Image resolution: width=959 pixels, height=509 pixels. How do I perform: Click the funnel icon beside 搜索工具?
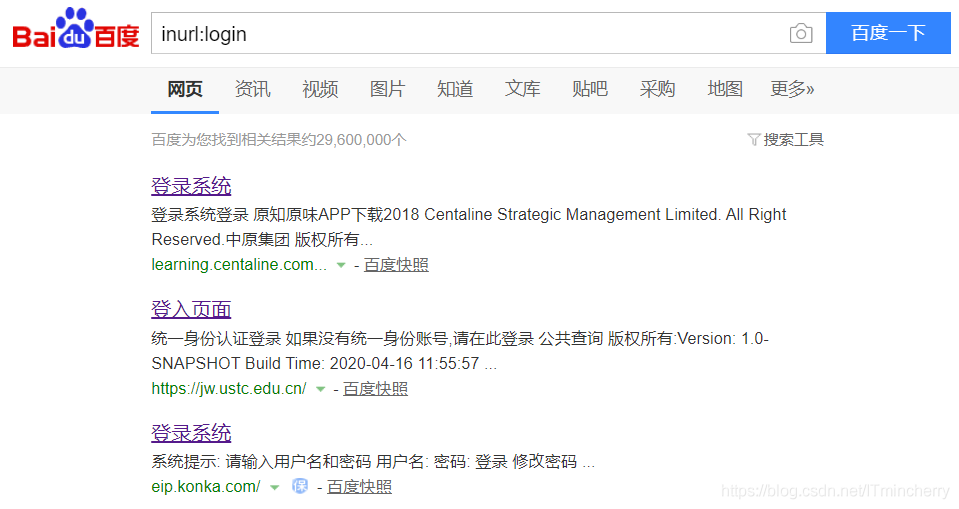click(754, 140)
